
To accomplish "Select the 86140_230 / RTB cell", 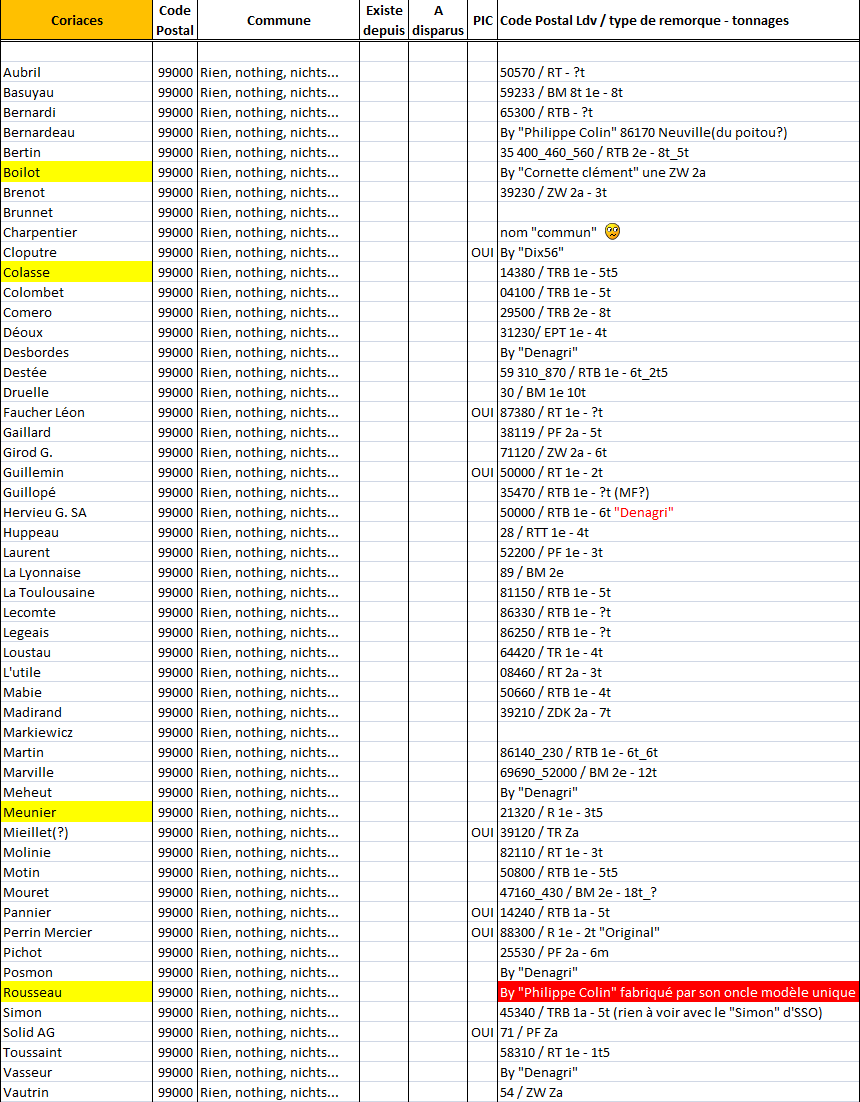I will (x=679, y=752).
